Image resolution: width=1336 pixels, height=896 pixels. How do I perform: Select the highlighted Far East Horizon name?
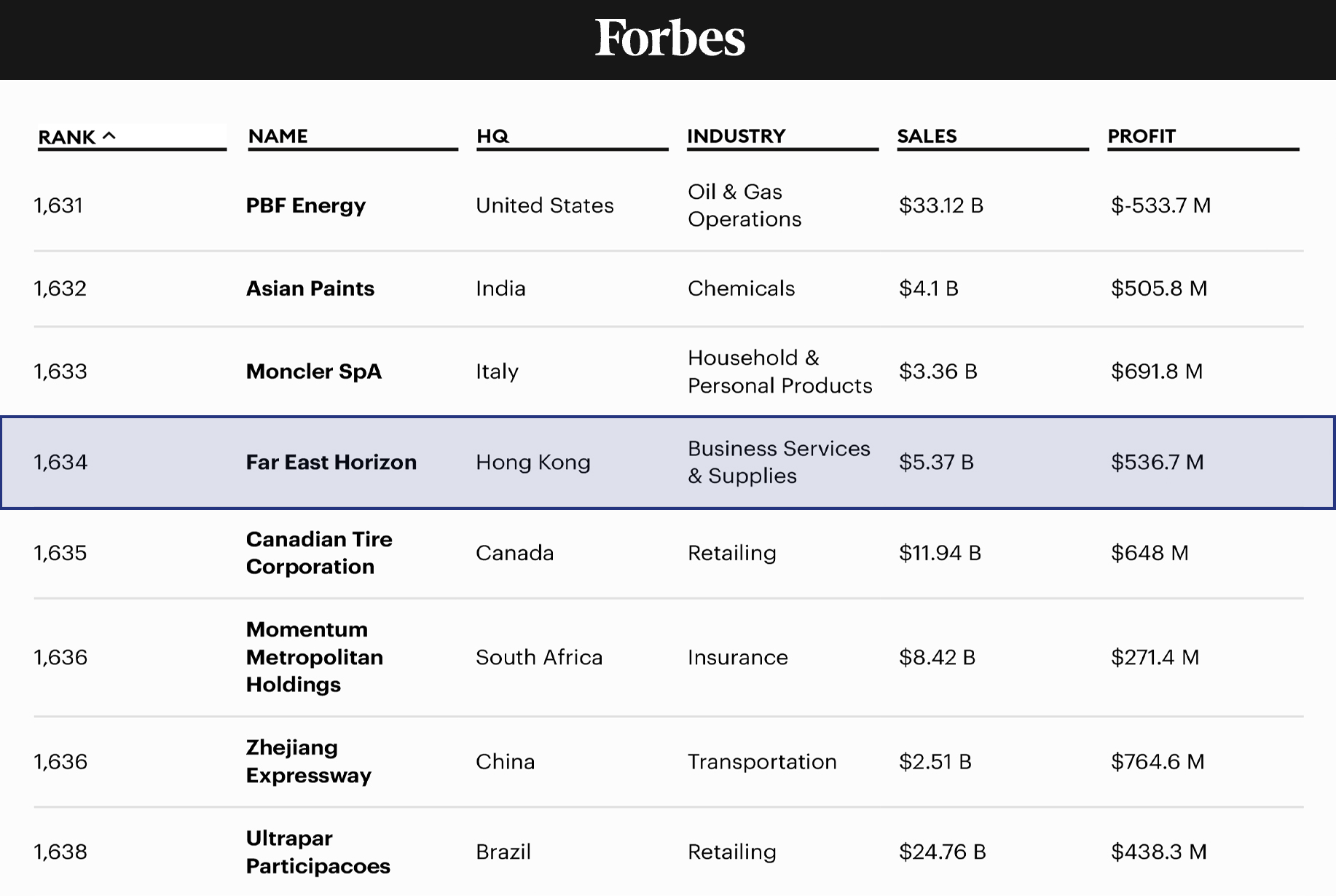[331, 462]
